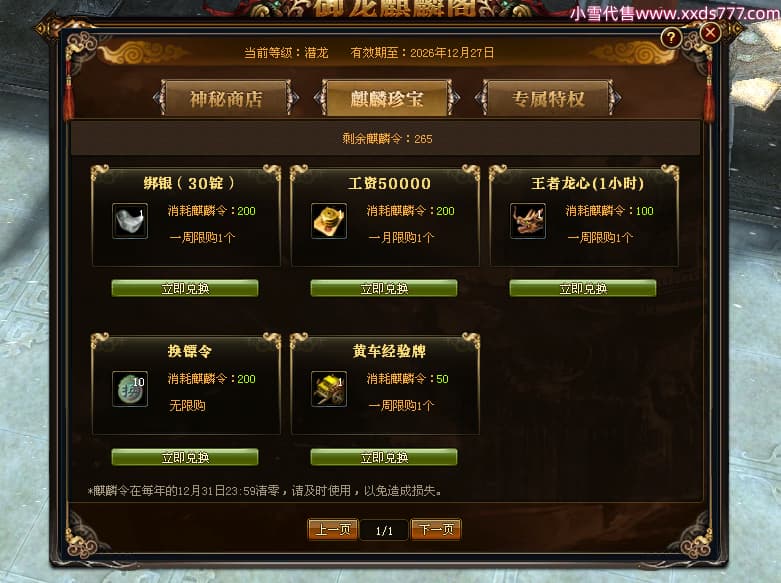Go to next page 下一页
This screenshot has height=583, width=781.
click(436, 529)
